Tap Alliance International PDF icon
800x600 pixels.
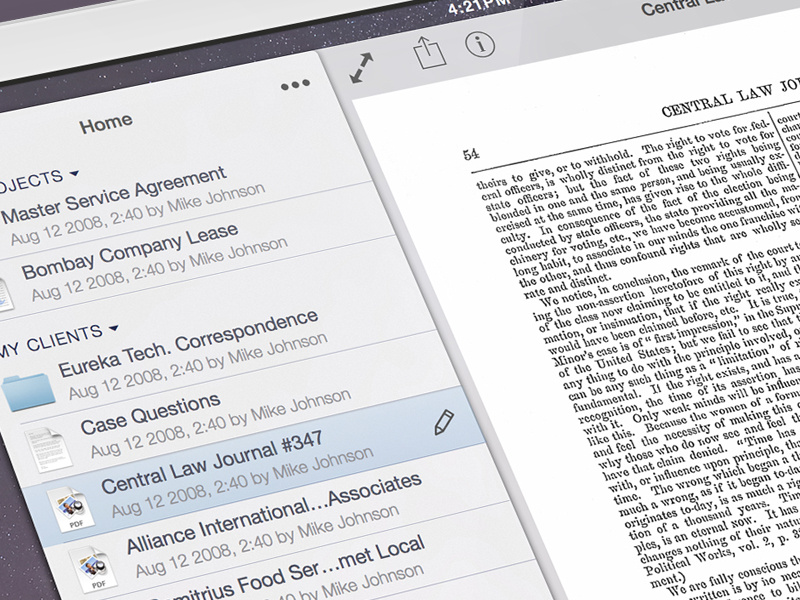pyautogui.click(x=92, y=569)
